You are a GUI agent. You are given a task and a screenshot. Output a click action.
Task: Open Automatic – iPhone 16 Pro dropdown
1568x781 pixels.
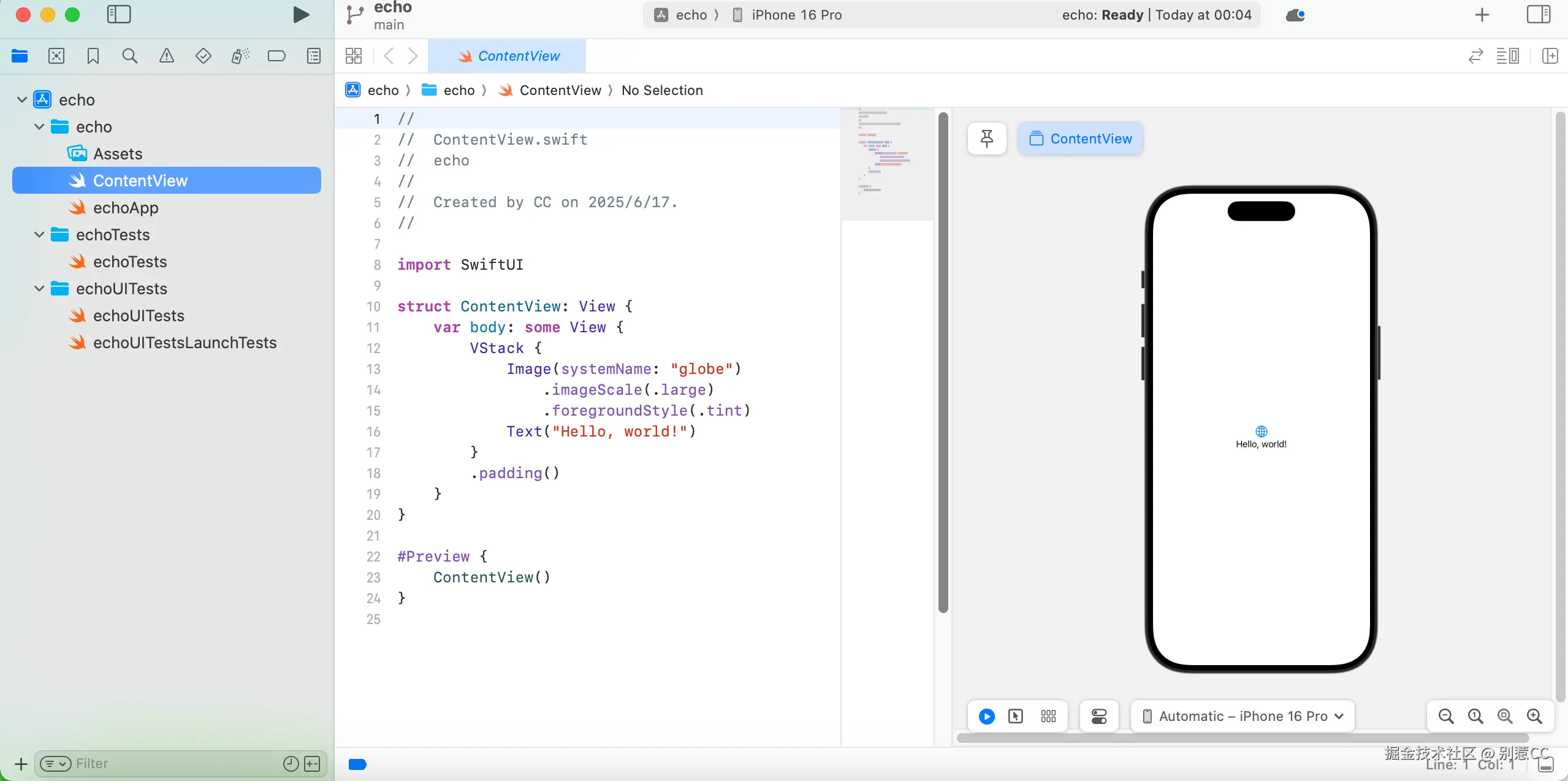(1243, 716)
